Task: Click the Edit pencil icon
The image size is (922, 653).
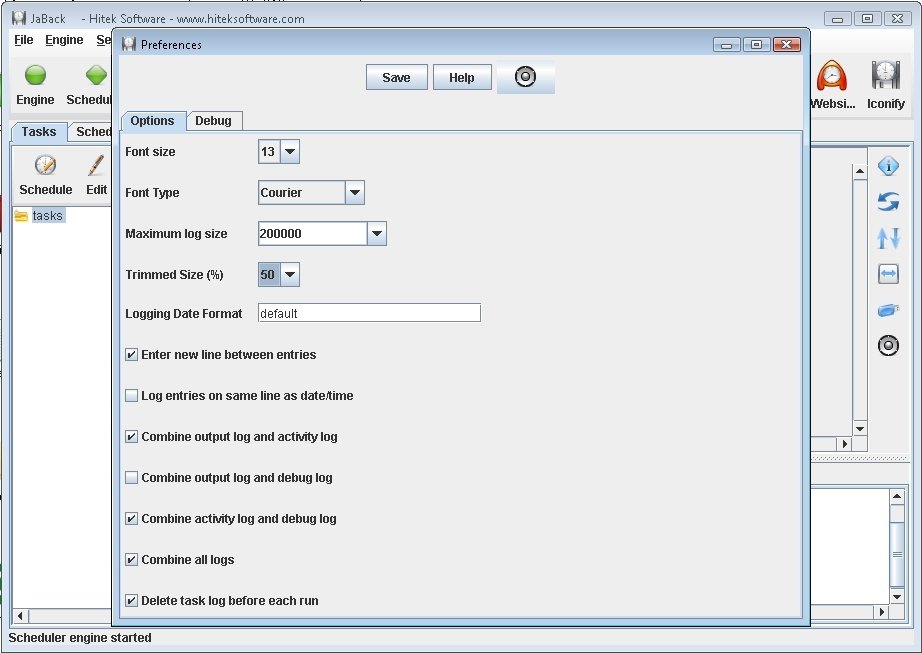Action: (x=96, y=165)
